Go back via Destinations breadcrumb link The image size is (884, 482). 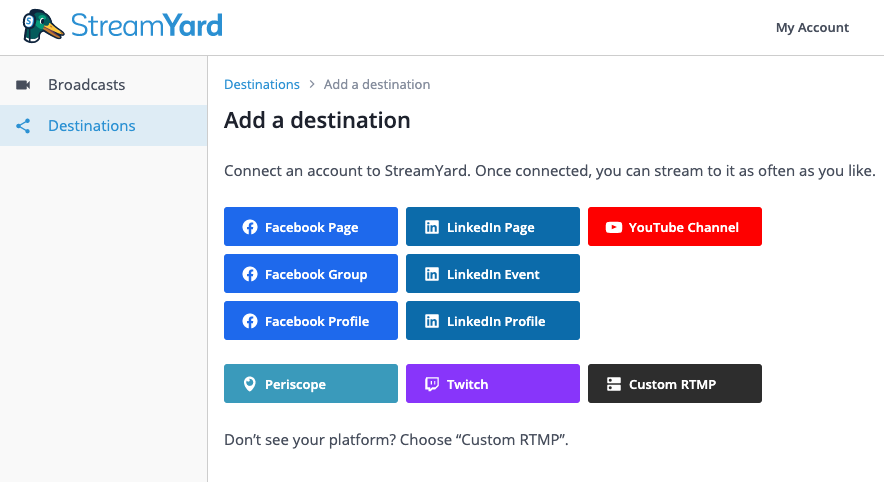262,85
